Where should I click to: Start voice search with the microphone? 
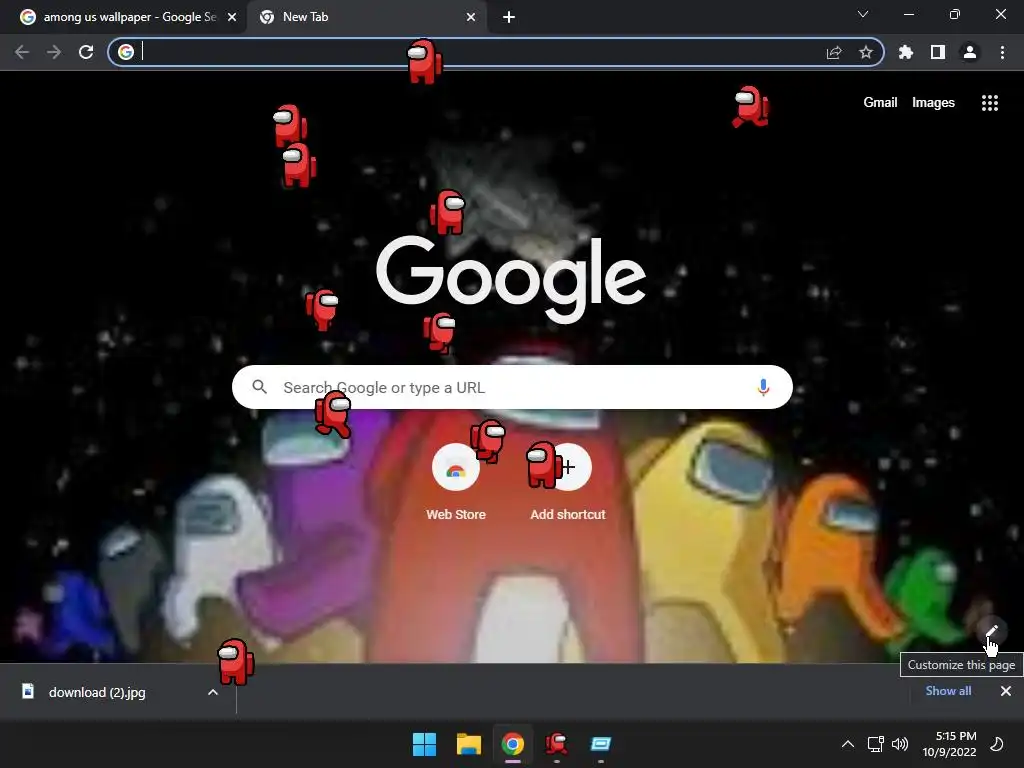coord(763,387)
